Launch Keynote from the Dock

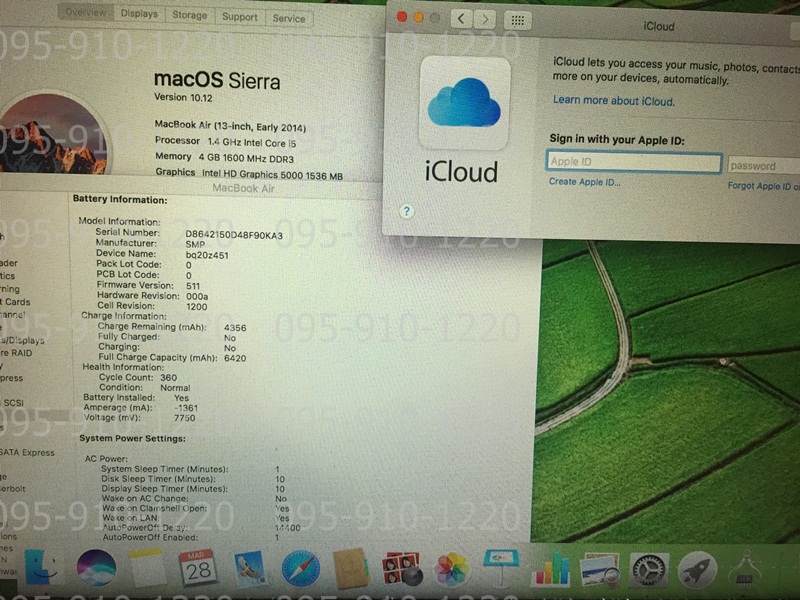tap(501, 567)
